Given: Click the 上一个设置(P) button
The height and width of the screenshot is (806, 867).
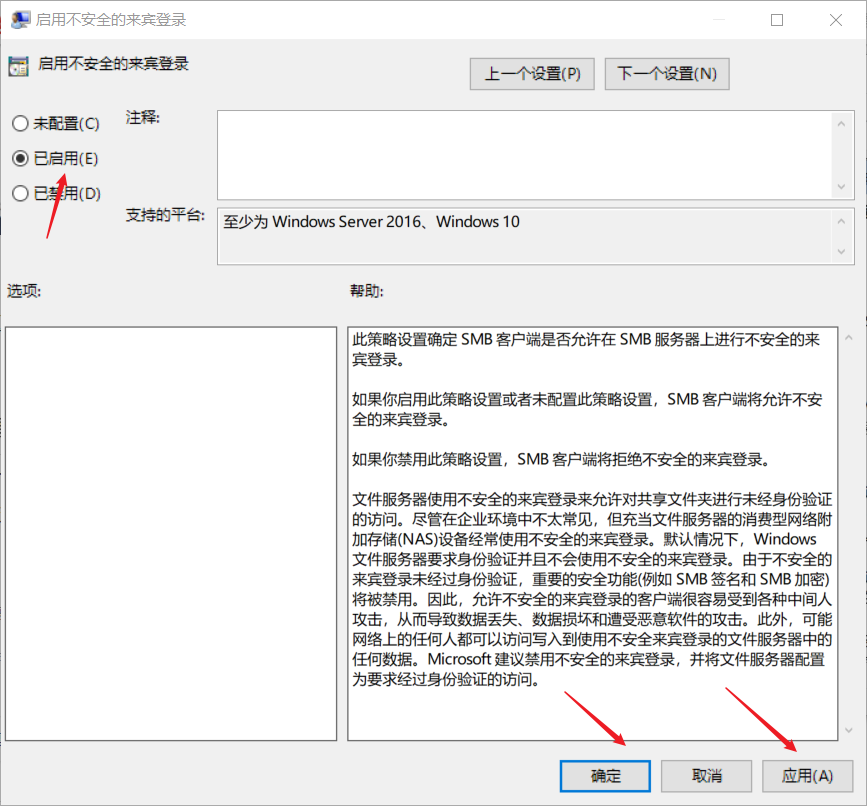Looking at the screenshot, I should click(531, 73).
